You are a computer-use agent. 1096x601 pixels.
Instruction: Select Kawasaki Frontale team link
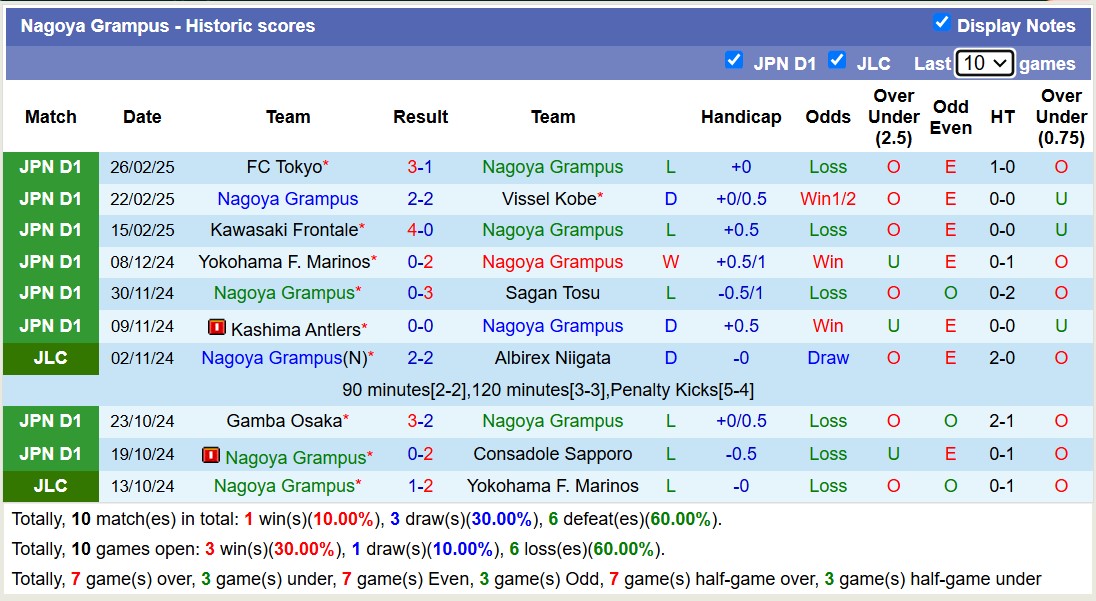pyautogui.click(x=284, y=230)
